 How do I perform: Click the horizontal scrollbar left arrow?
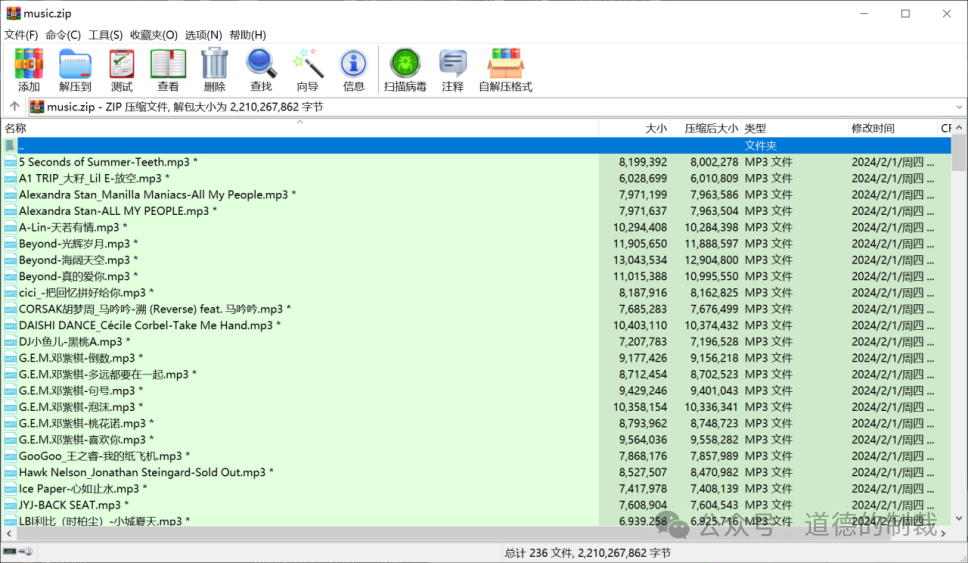[9, 533]
